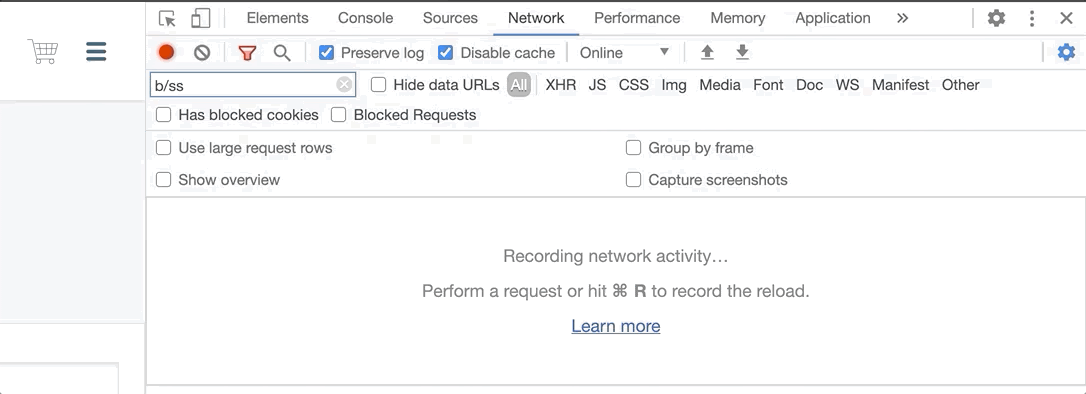Export HAR file download arrow icon
Screen dimensions: 1086x394
742,53
